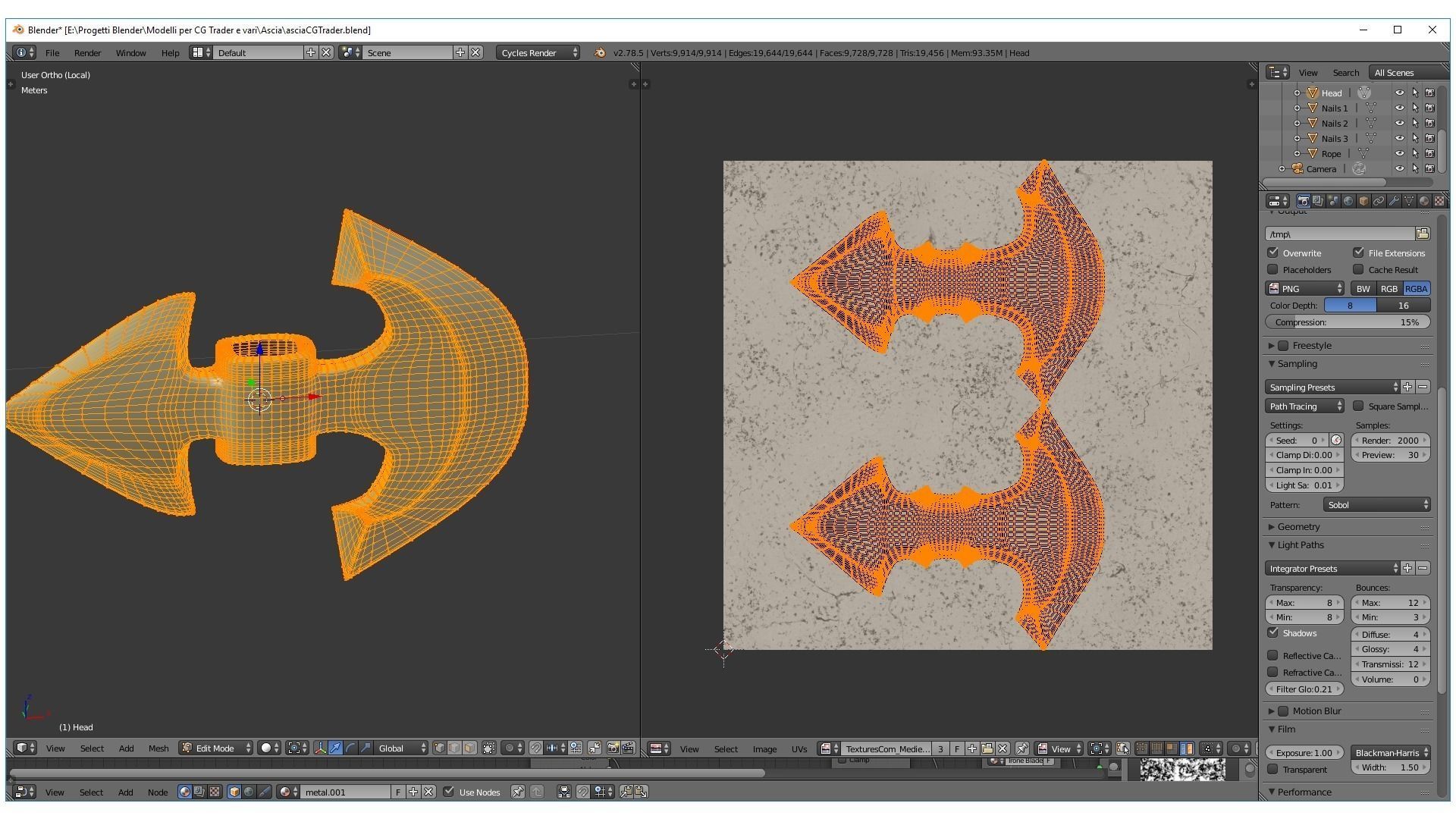This screenshot has height=819, width=1456.
Task: Open the Material properties tab sphere icon
Action: point(1424,201)
